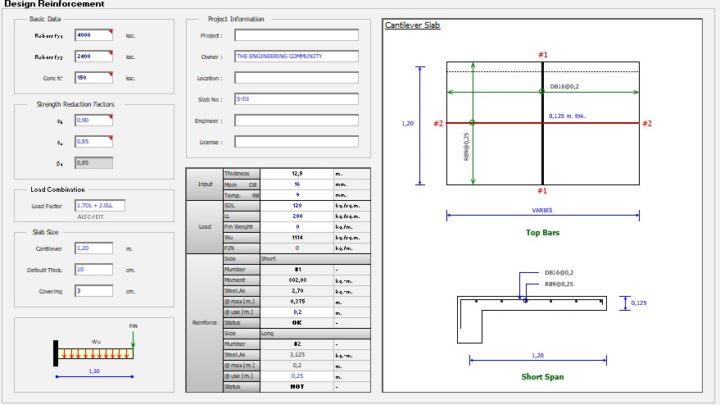Focus the License field
Image resolution: width=720 pixels, height=405 pixels.
pyautogui.click(x=297, y=142)
